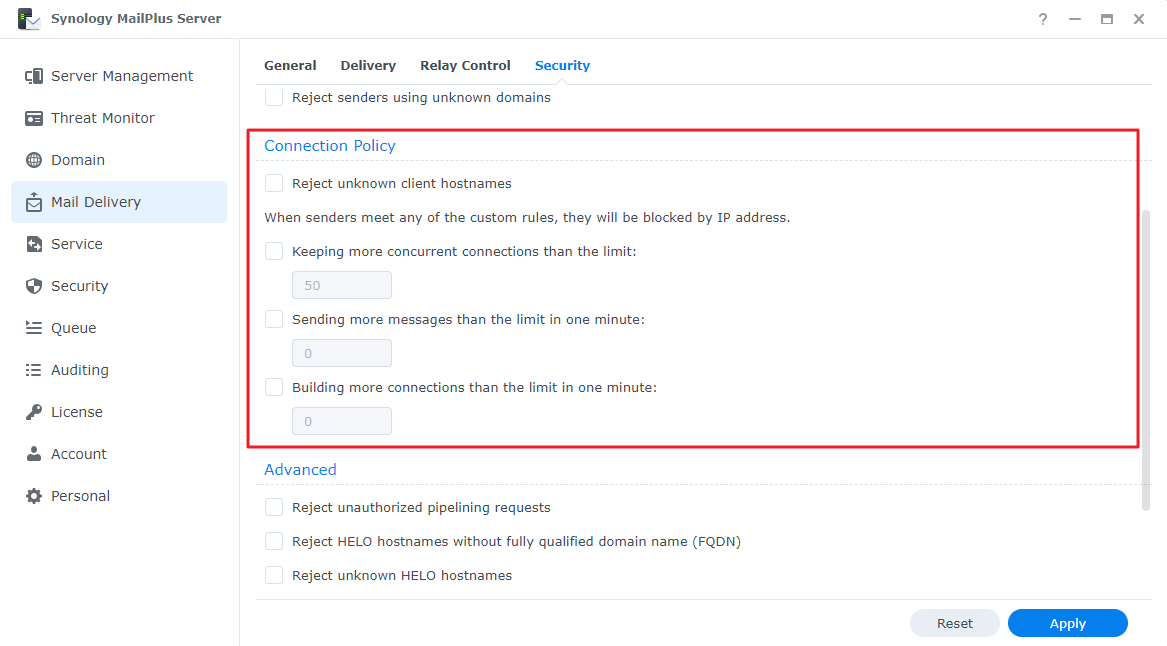Switch to the Delivery tab
This screenshot has width=1167, height=646.
[x=368, y=65]
